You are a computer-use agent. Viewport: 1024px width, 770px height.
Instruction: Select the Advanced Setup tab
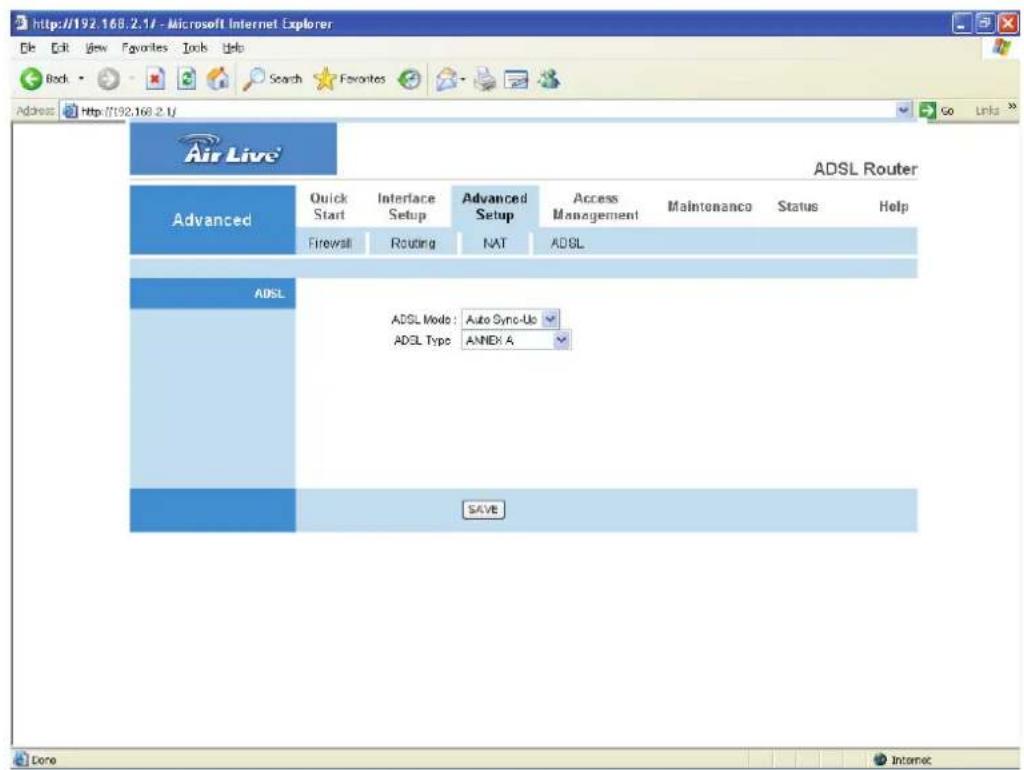coord(494,206)
